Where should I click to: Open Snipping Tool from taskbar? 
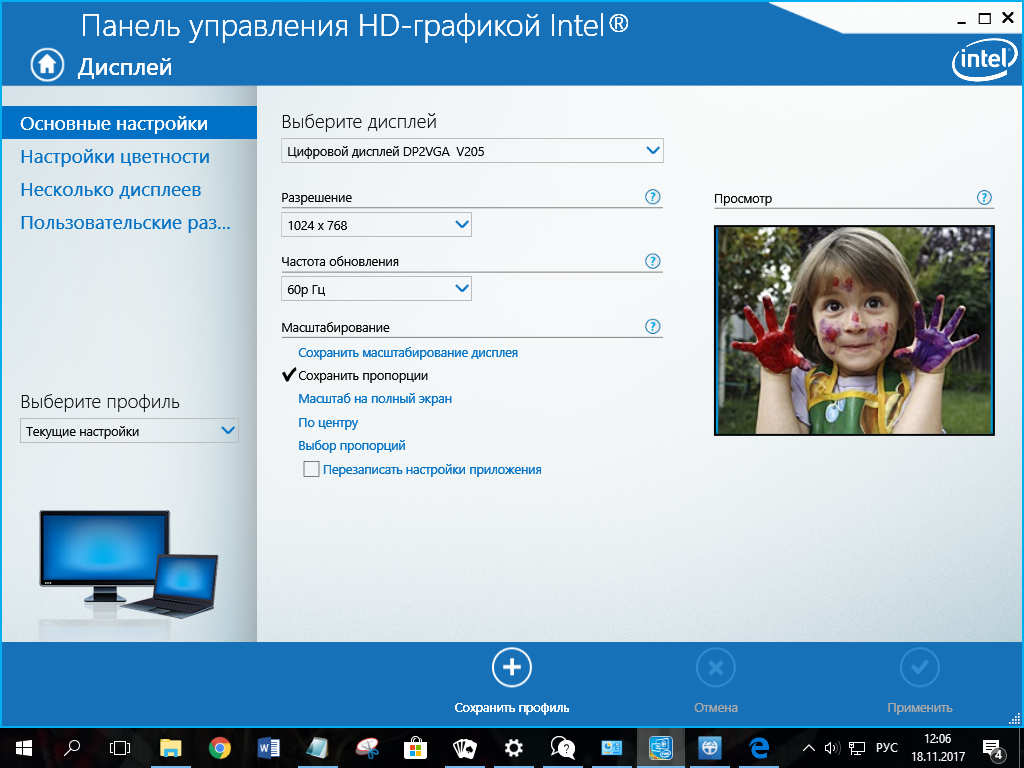point(367,748)
